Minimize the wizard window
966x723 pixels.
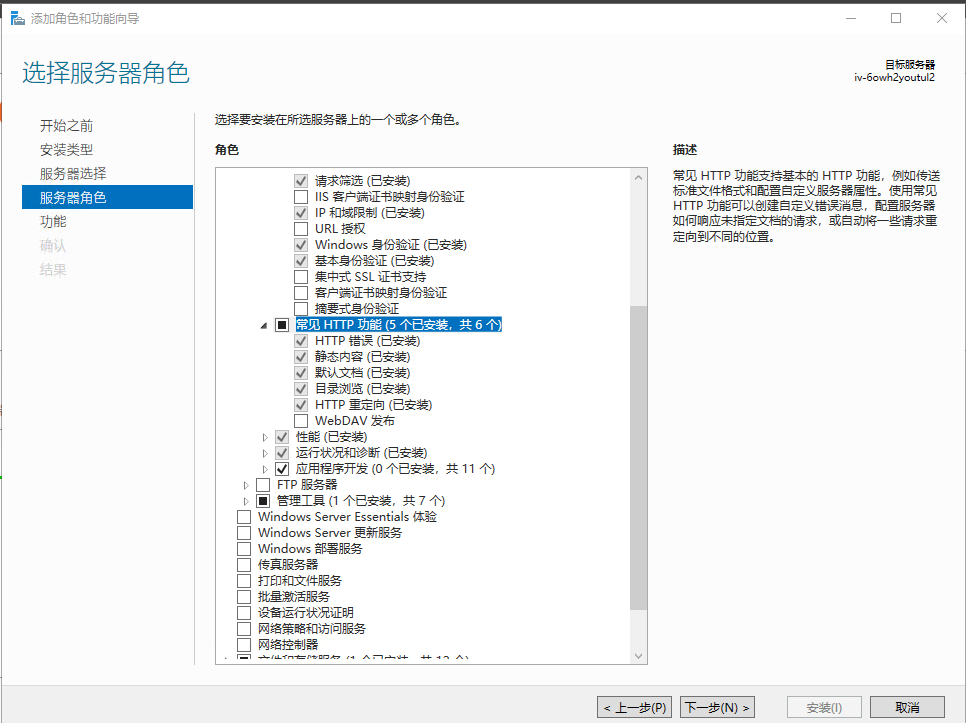(851, 18)
